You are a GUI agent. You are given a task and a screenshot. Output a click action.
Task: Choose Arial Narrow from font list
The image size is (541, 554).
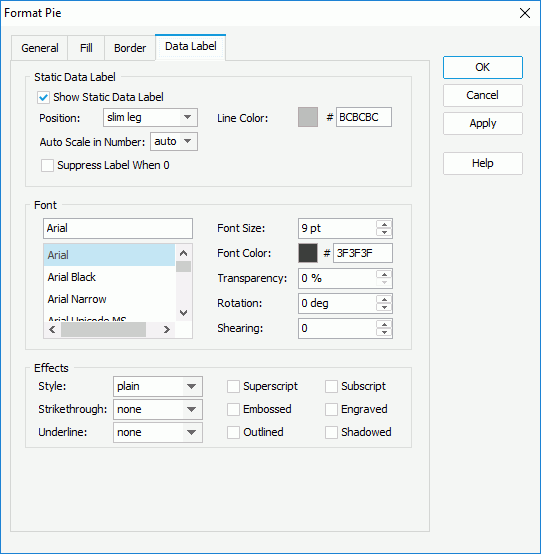(109, 299)
